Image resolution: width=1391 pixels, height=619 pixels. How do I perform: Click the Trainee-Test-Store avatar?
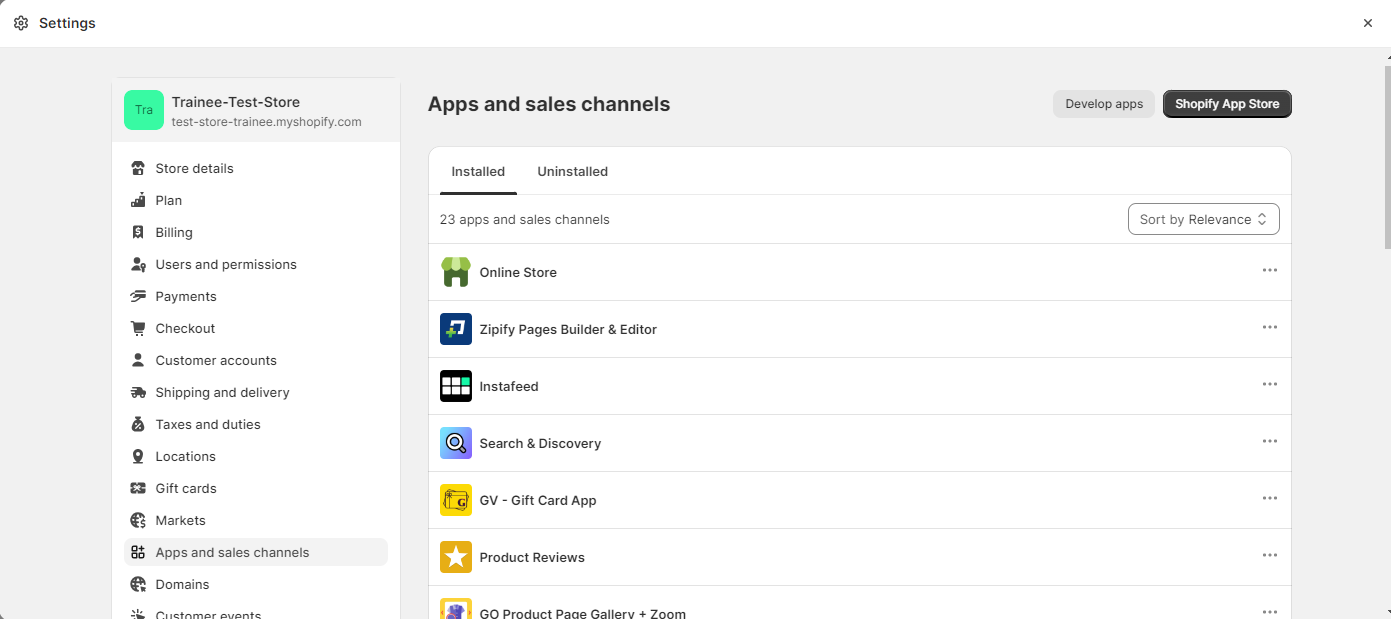(x=143, y=110)
